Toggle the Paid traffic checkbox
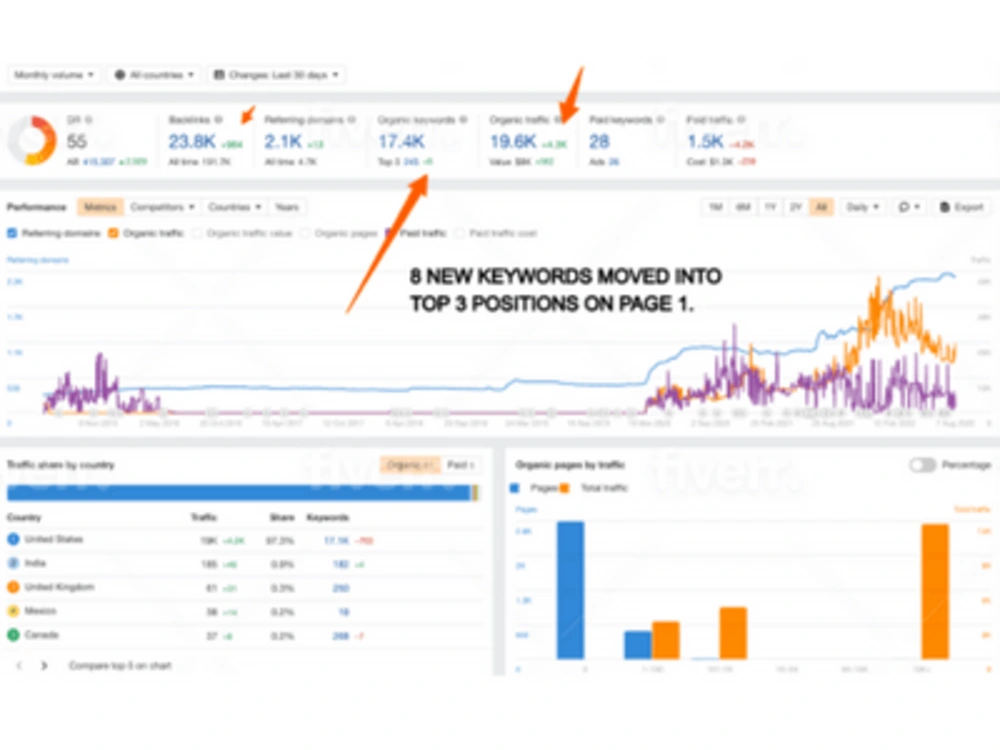The width and height of the screenshot is (1000, 750). click(x=390, y=233)
